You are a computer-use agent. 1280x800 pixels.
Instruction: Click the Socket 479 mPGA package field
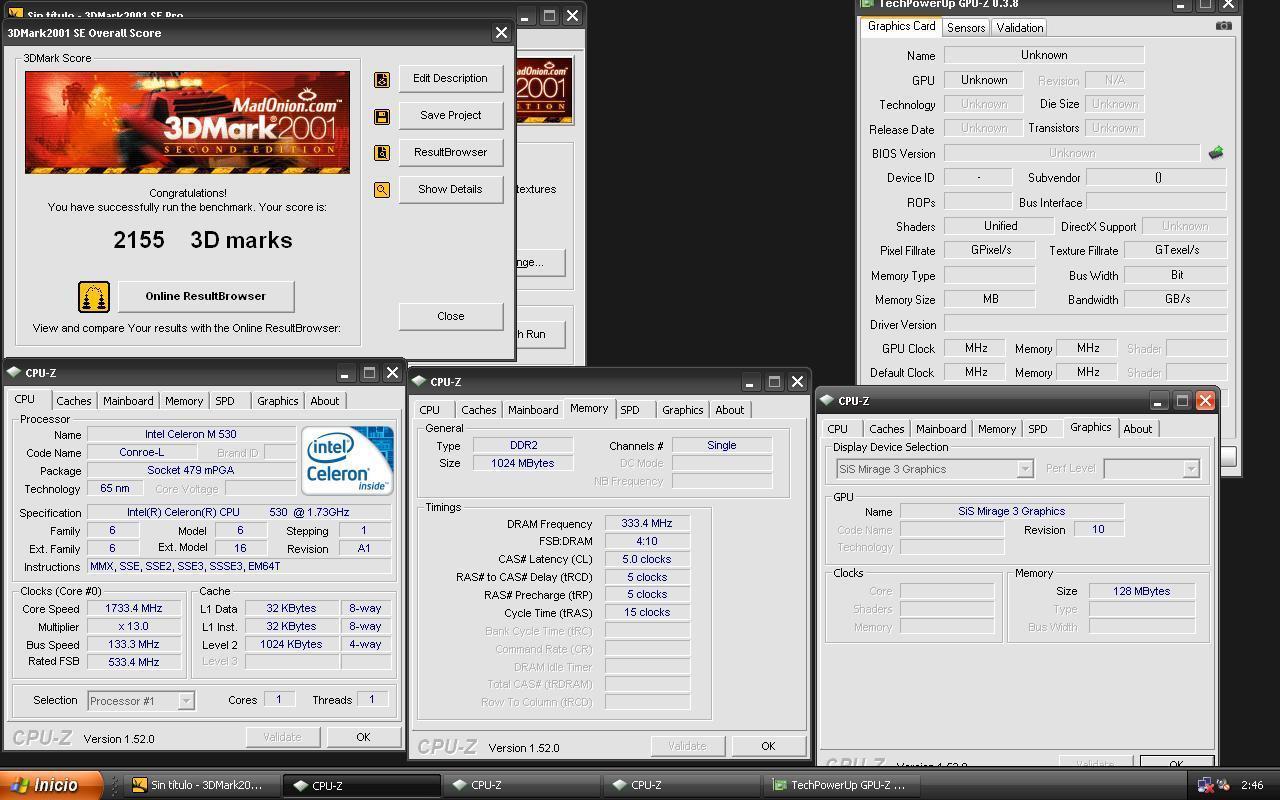191,470
